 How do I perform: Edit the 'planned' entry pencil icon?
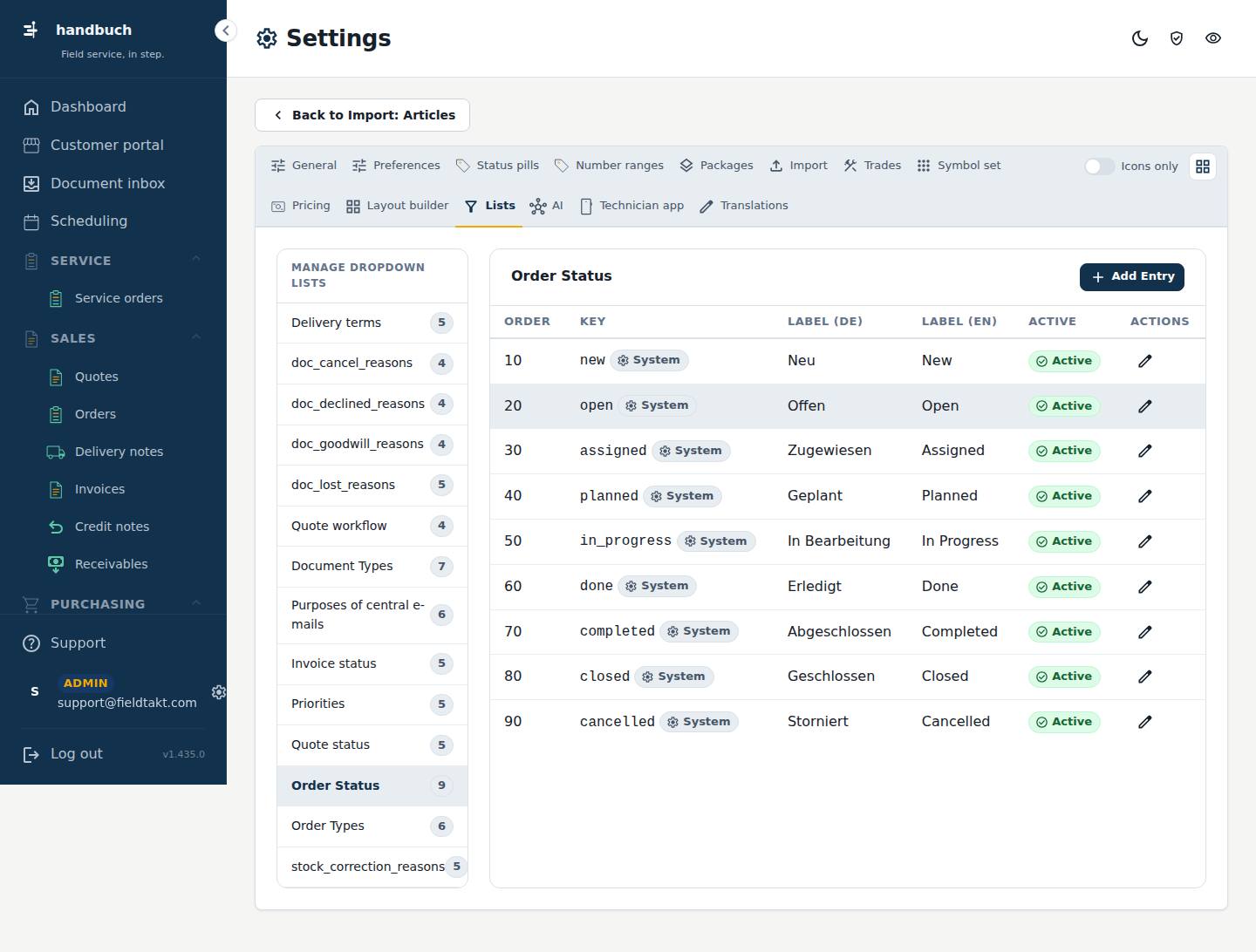pyautogui.click(x=1145, y=496)
